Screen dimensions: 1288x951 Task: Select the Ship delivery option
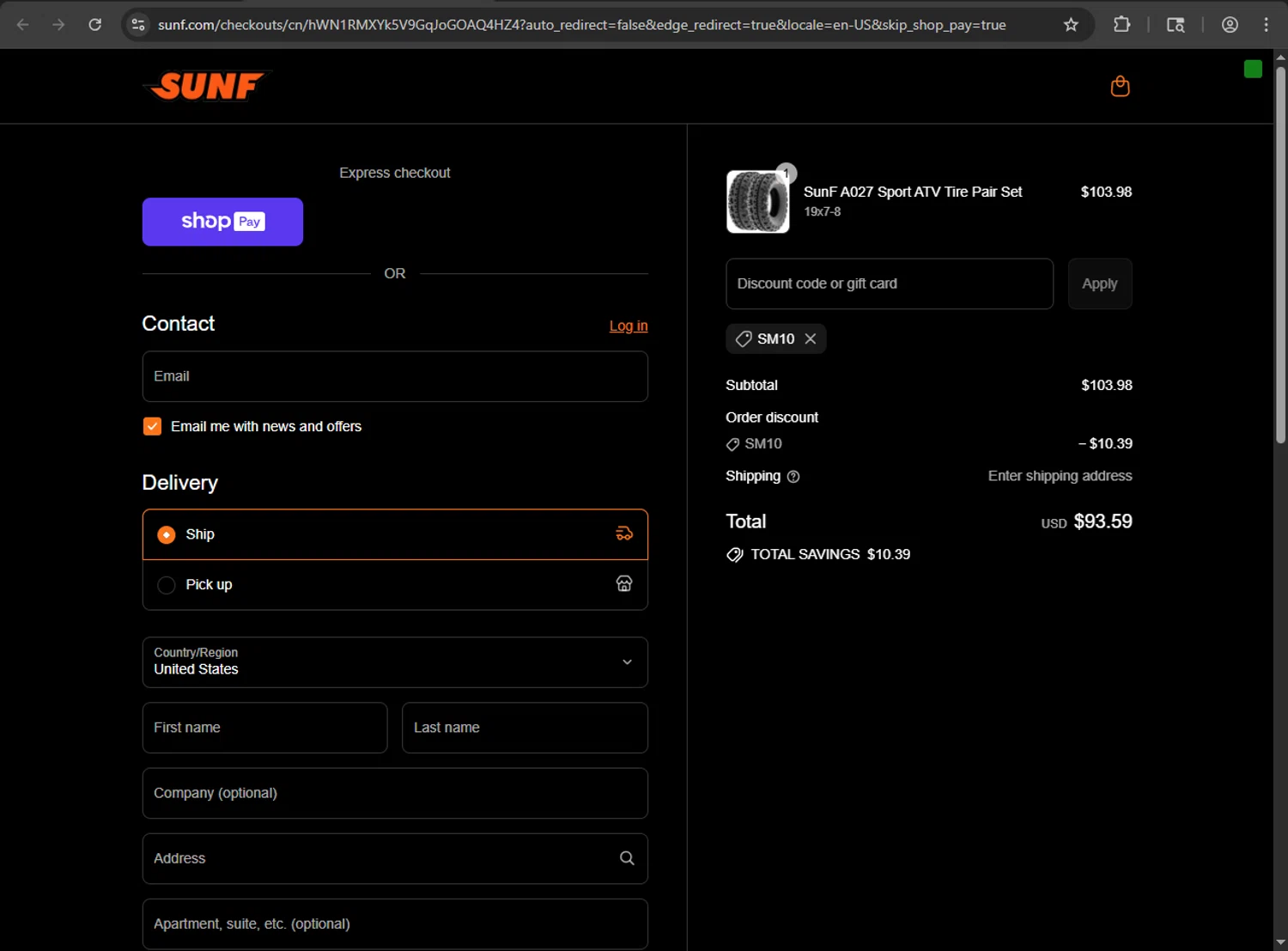pyautogui.click(x=395, y=534)
